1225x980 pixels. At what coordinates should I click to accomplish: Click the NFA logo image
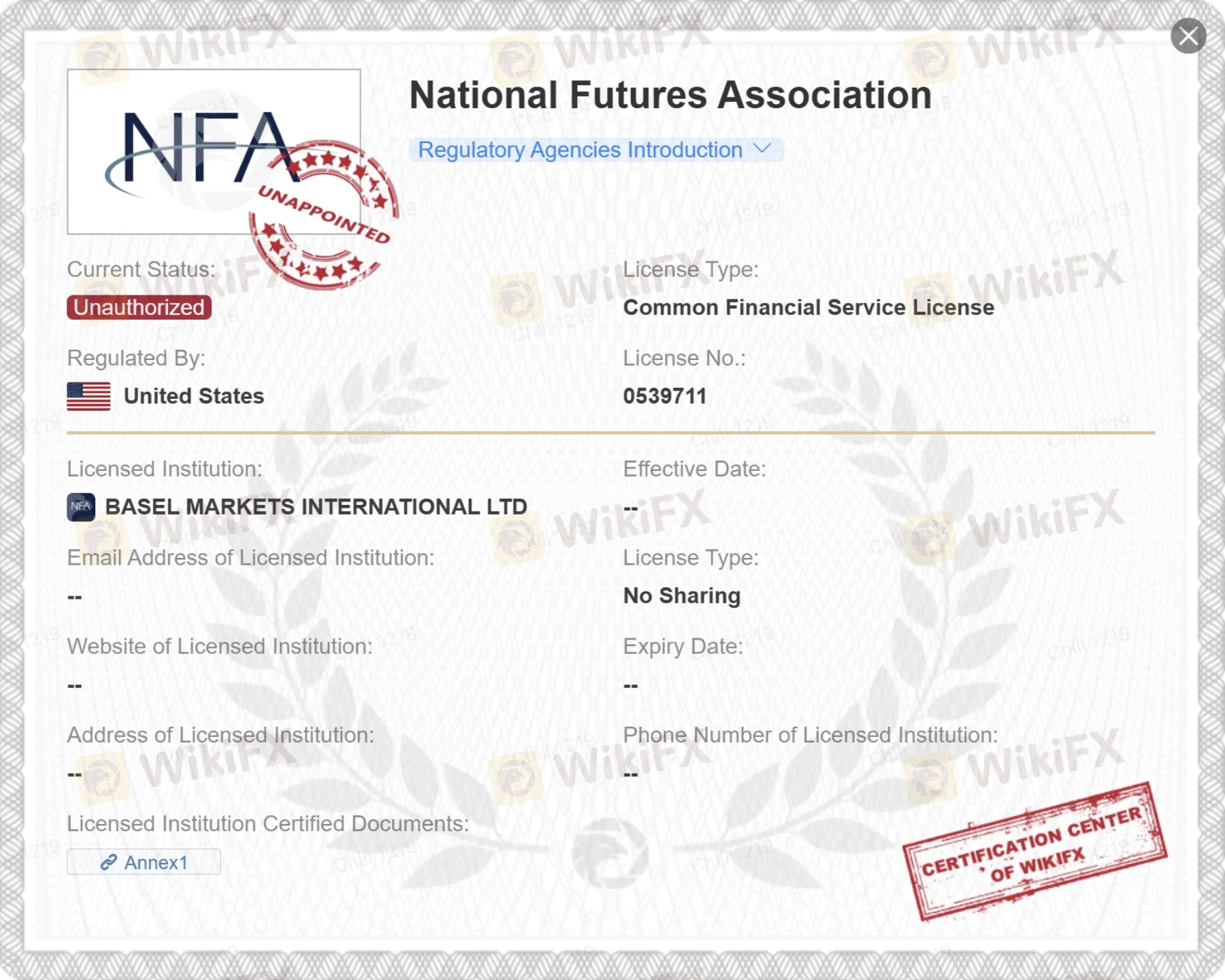214,151
